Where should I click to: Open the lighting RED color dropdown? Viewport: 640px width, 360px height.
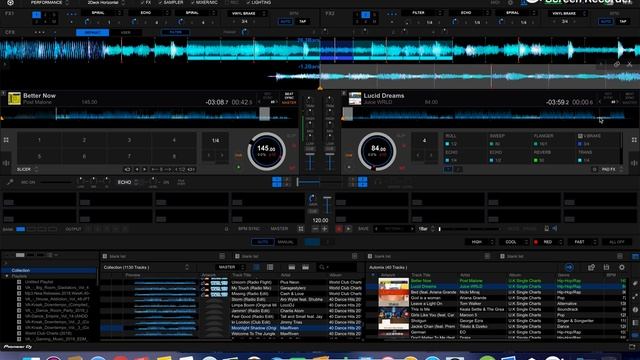548,242
